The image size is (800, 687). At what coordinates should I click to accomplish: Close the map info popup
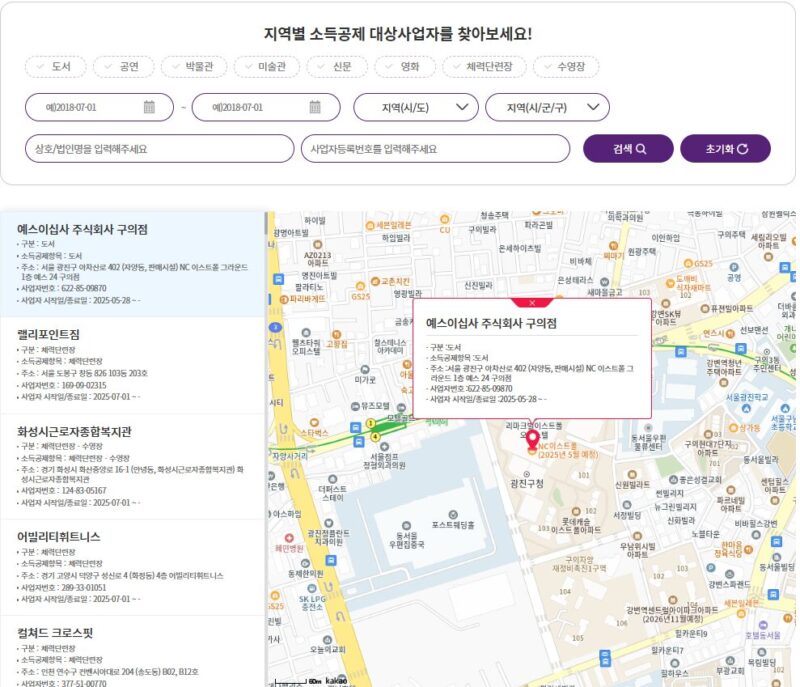point(532,303)
